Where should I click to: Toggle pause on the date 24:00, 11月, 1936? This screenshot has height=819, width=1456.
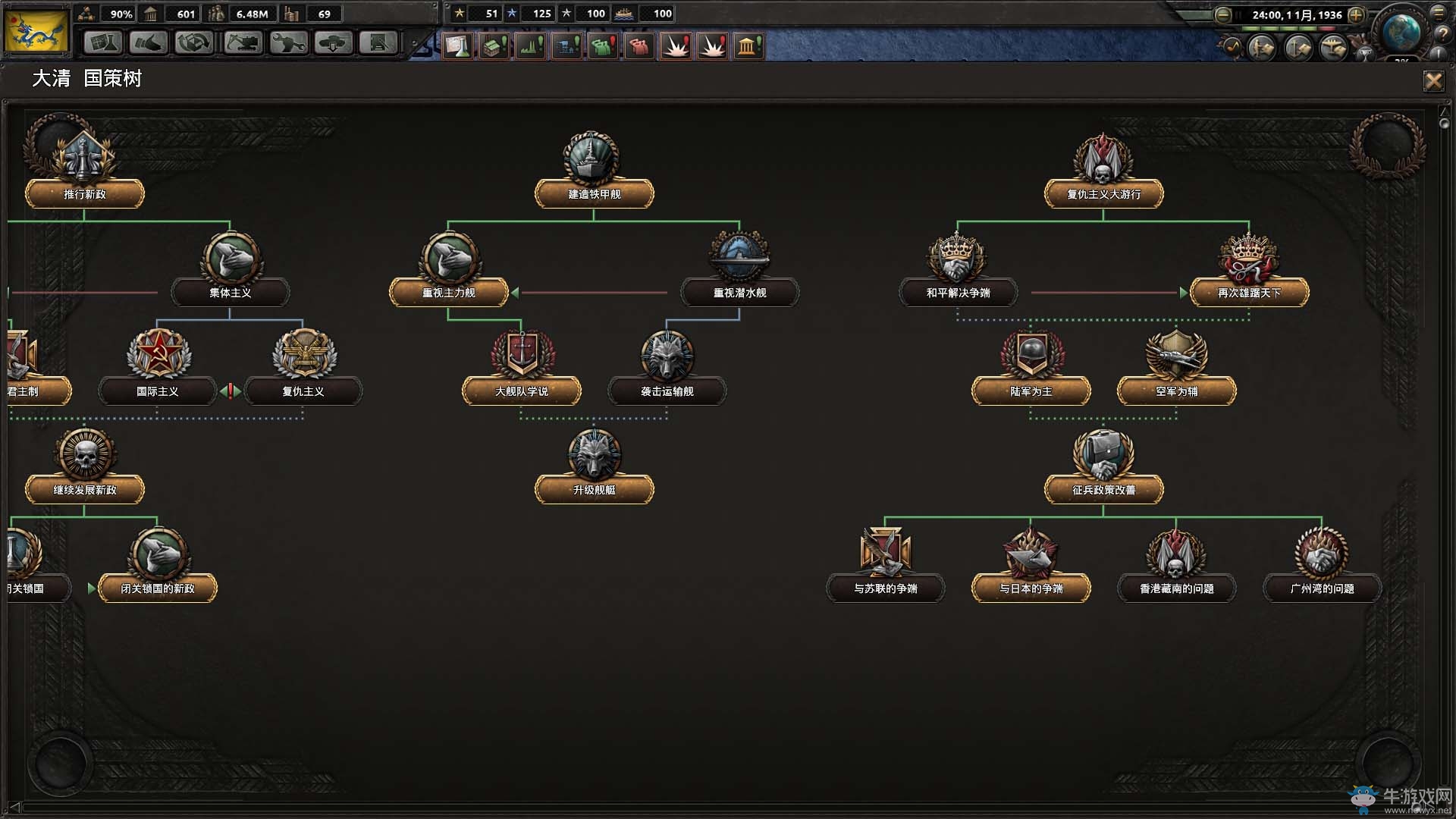1297,14
